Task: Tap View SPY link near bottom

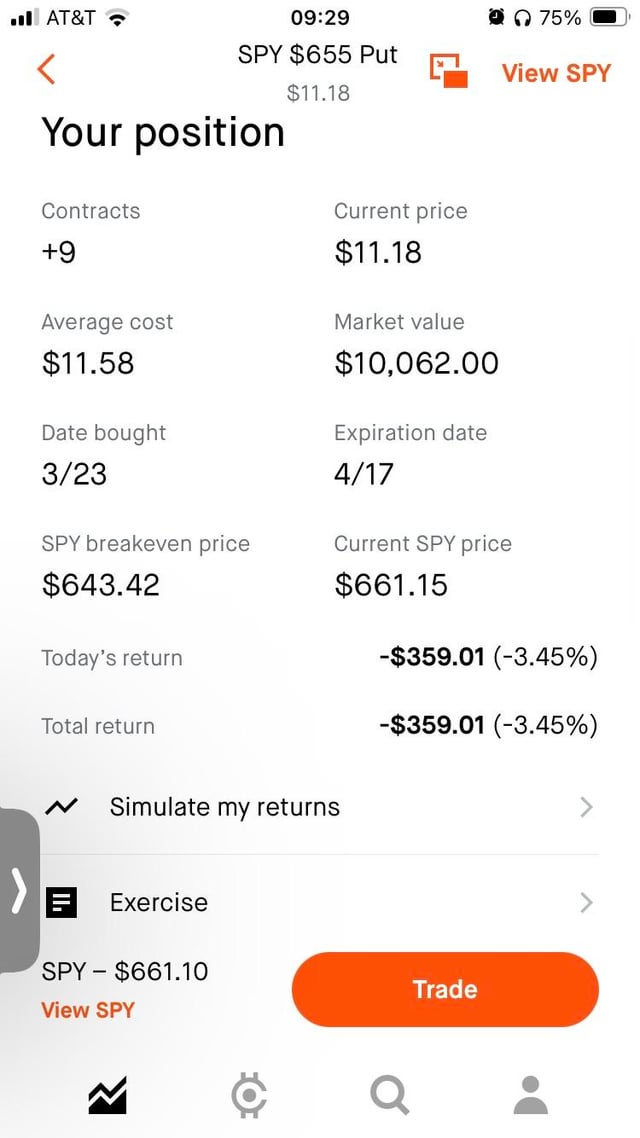Action: 88,1010
